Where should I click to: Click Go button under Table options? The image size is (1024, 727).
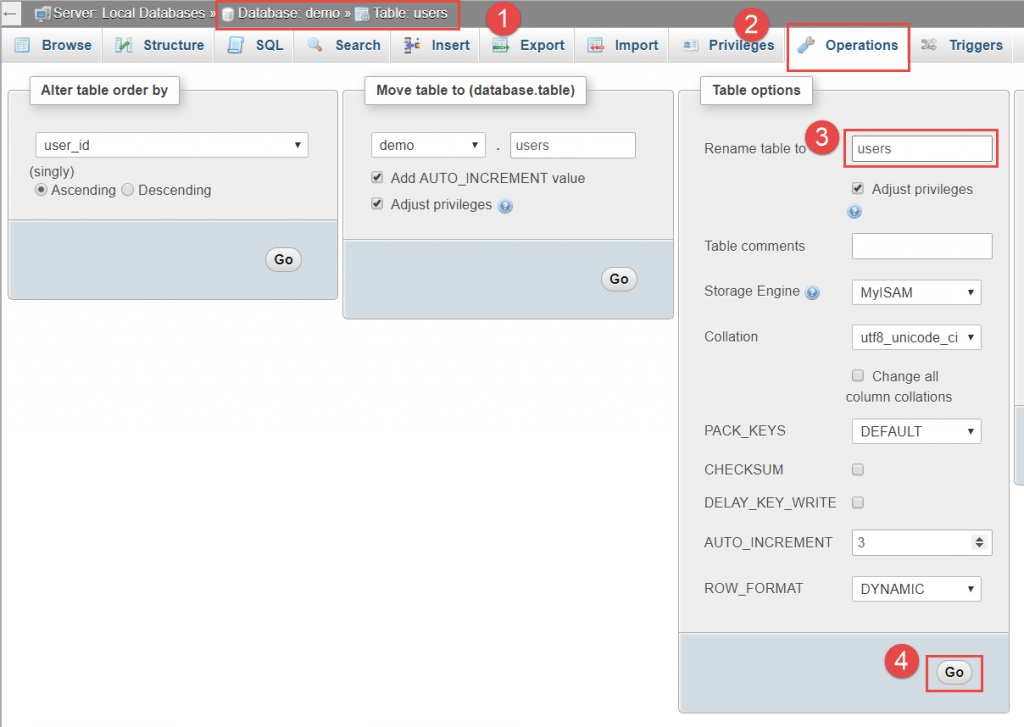(x=954, y=672)
